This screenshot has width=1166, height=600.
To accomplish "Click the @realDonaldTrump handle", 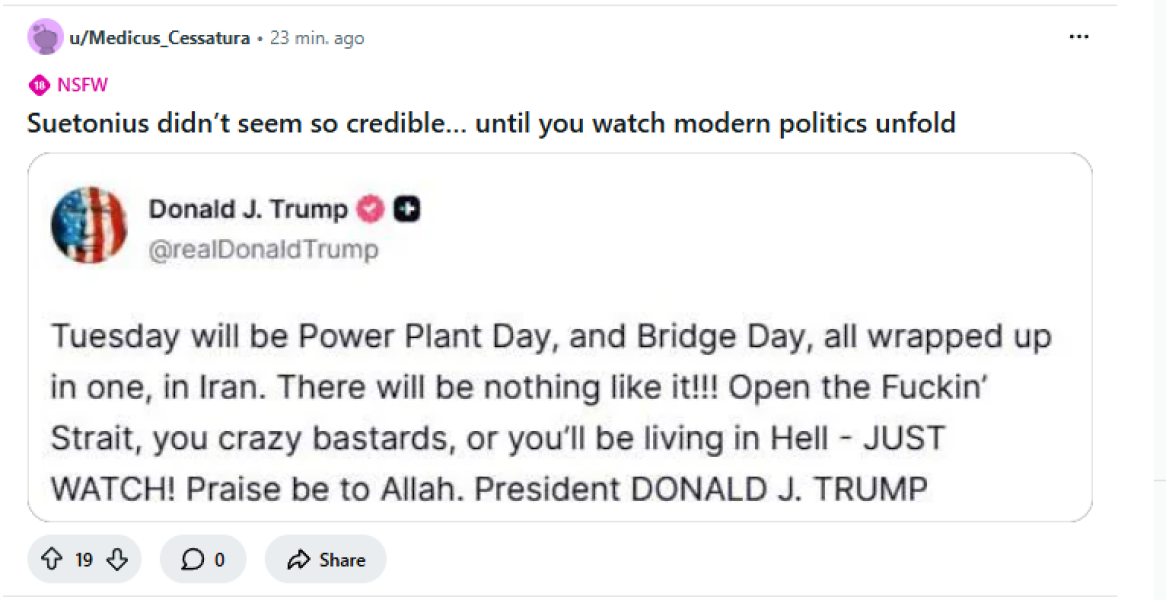I will (267, 250).
